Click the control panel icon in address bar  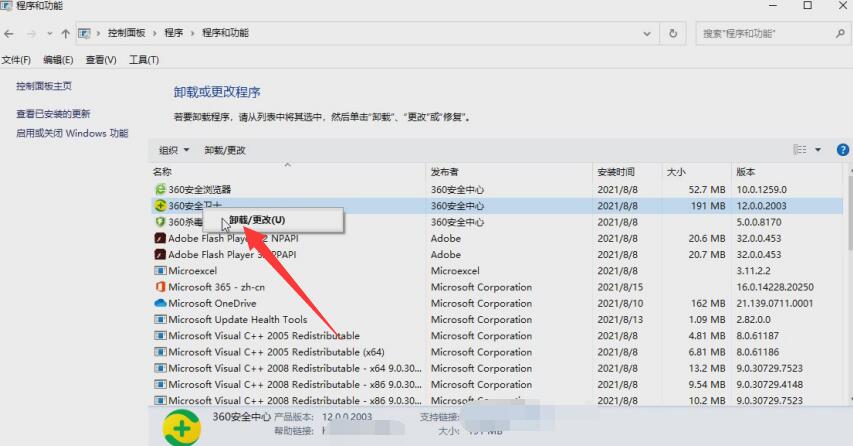(x=84, y=34)
